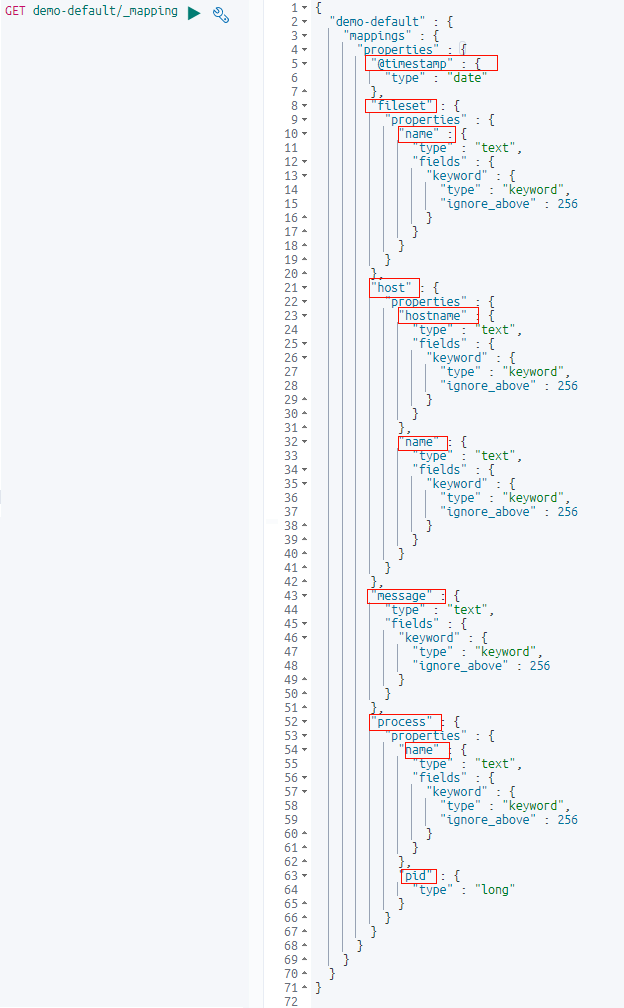Click the request text demo-default/_mapping

105,11
